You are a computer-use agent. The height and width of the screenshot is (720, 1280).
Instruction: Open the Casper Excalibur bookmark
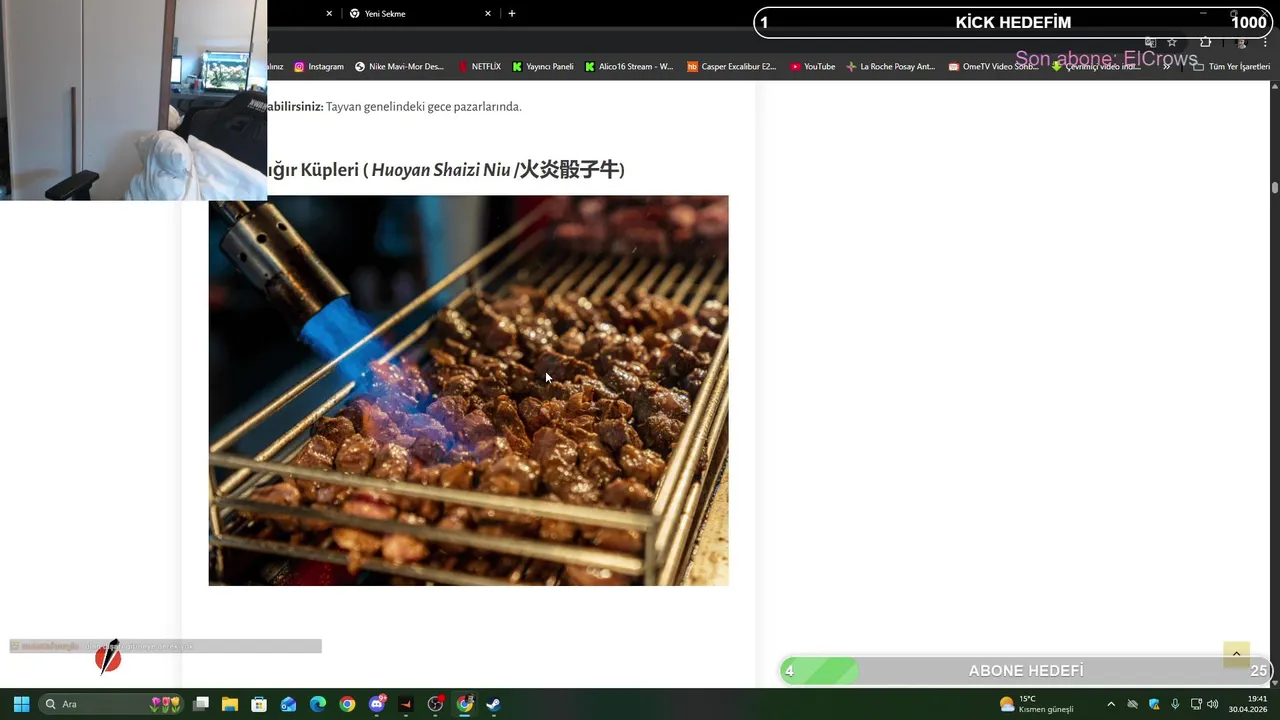coord(732,67)
